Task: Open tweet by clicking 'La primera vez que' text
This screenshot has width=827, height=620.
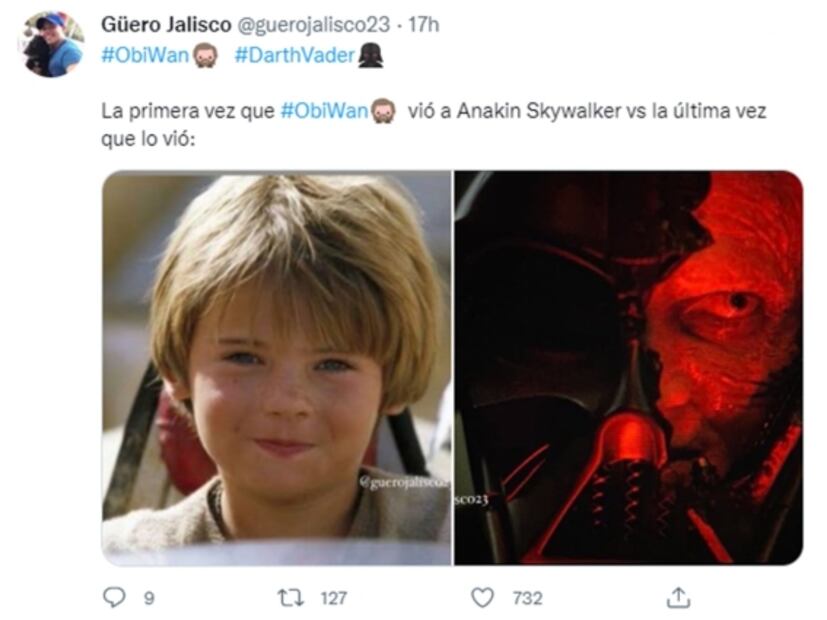Action: pyautogui.click(x=188, y=111)
